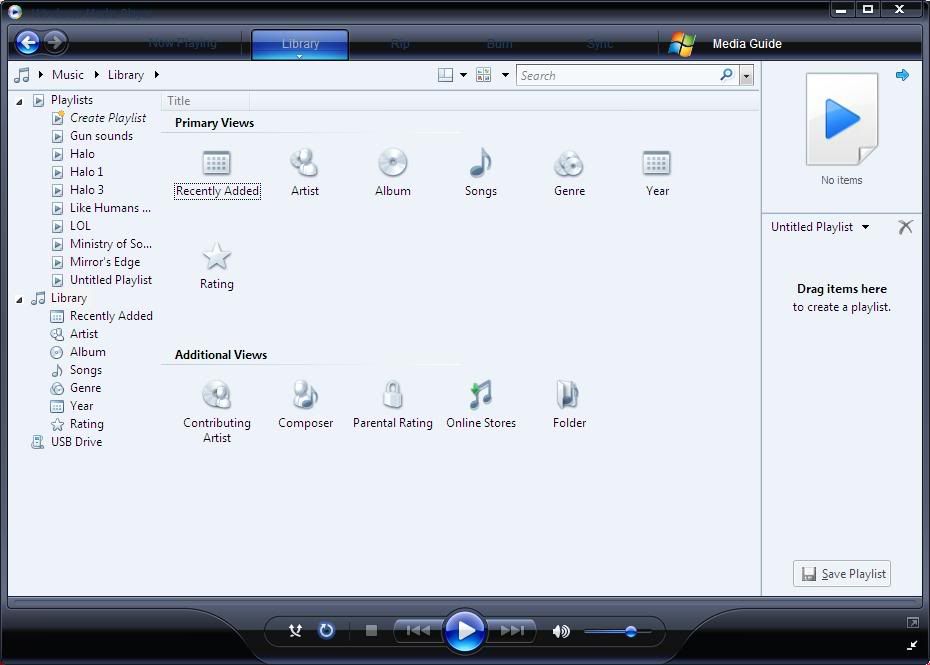Click the Library breadcrumb
Image resolution: width=930 pixels, height=665 pixels.
(126, 75)
